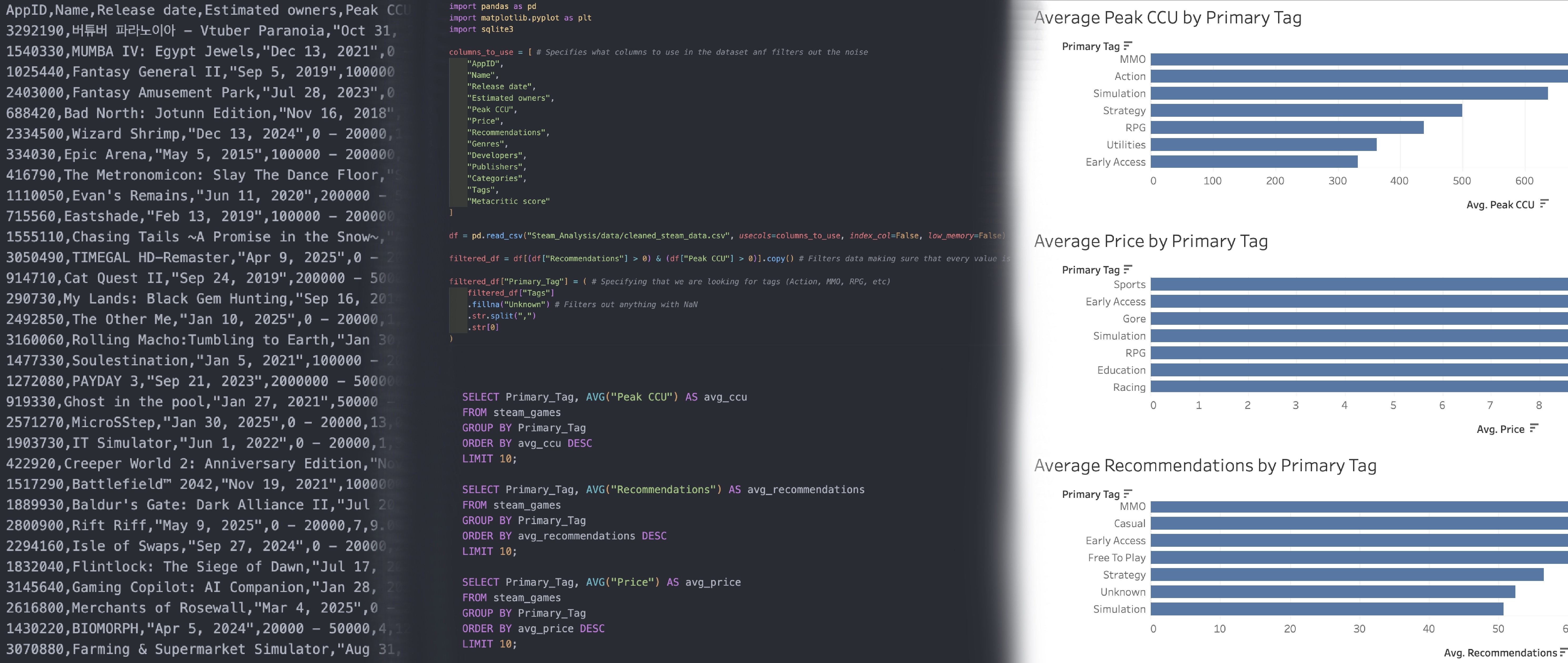Click the 'Average Peak CCU by Primary Tag' title
The height and width of the screenshot is (663, 1568).
tap(1168, 18)
